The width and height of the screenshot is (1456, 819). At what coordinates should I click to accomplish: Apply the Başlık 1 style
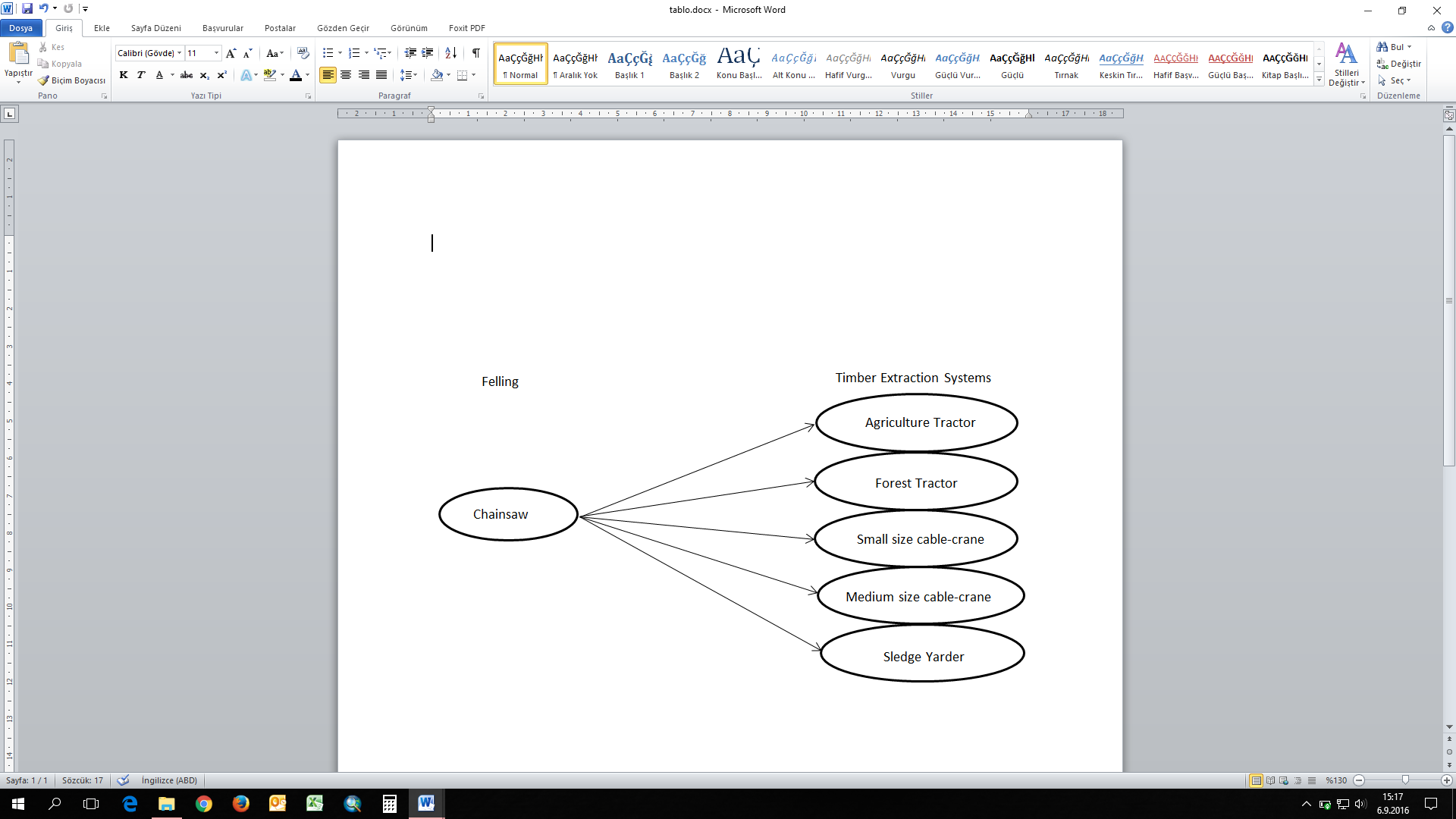pos(629,64)
